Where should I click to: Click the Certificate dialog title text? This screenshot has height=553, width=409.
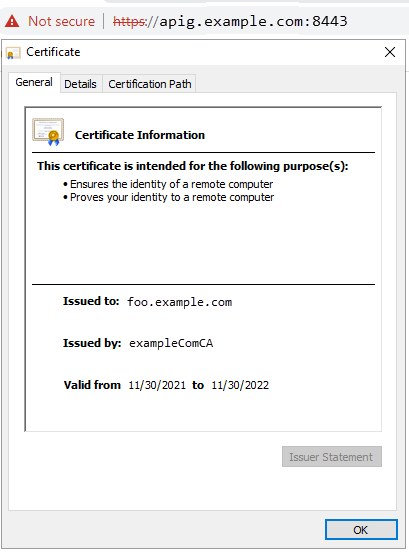click(x=53, y=52)
